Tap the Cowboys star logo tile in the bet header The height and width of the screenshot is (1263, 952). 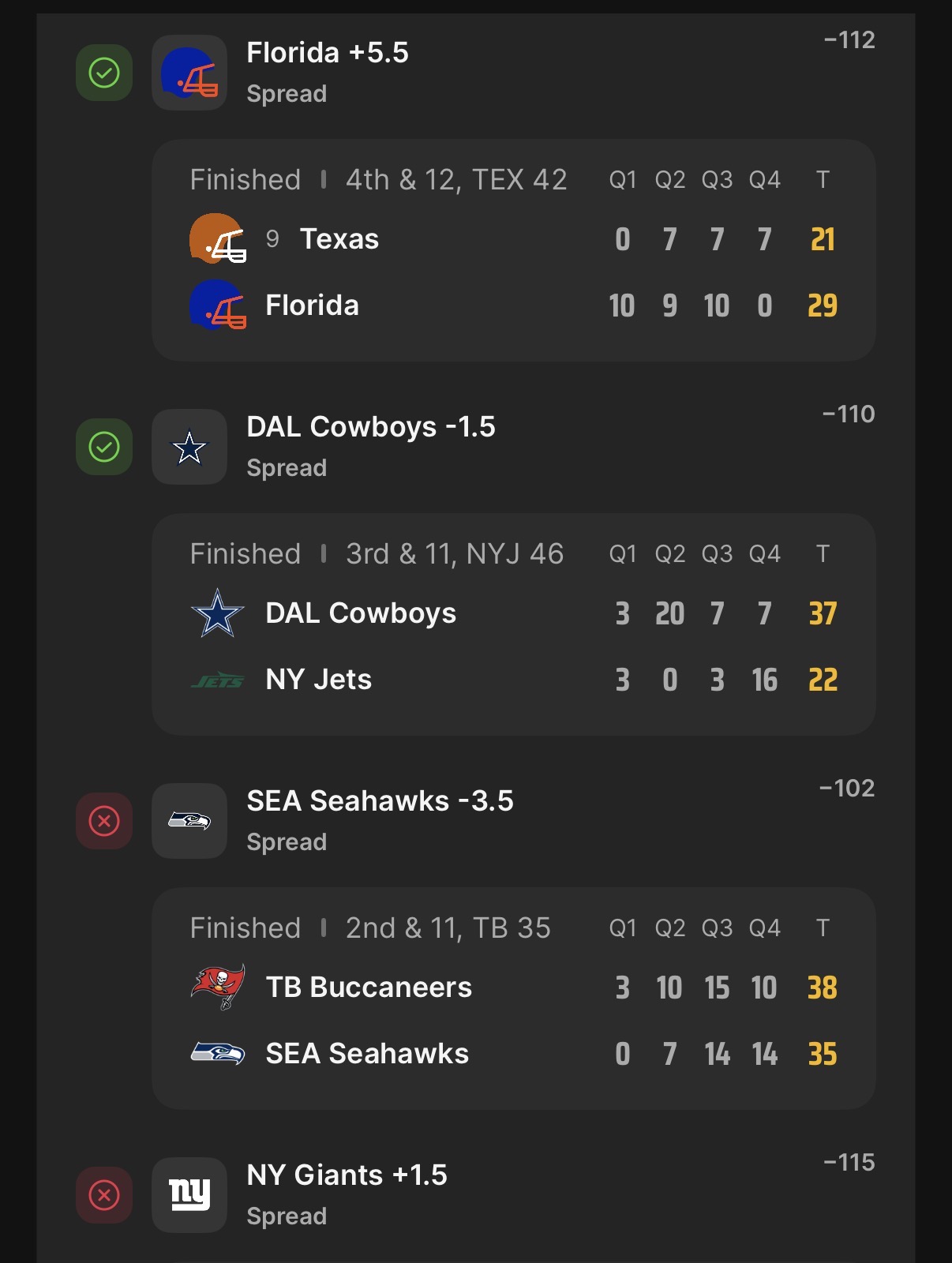tap(189, 447)
